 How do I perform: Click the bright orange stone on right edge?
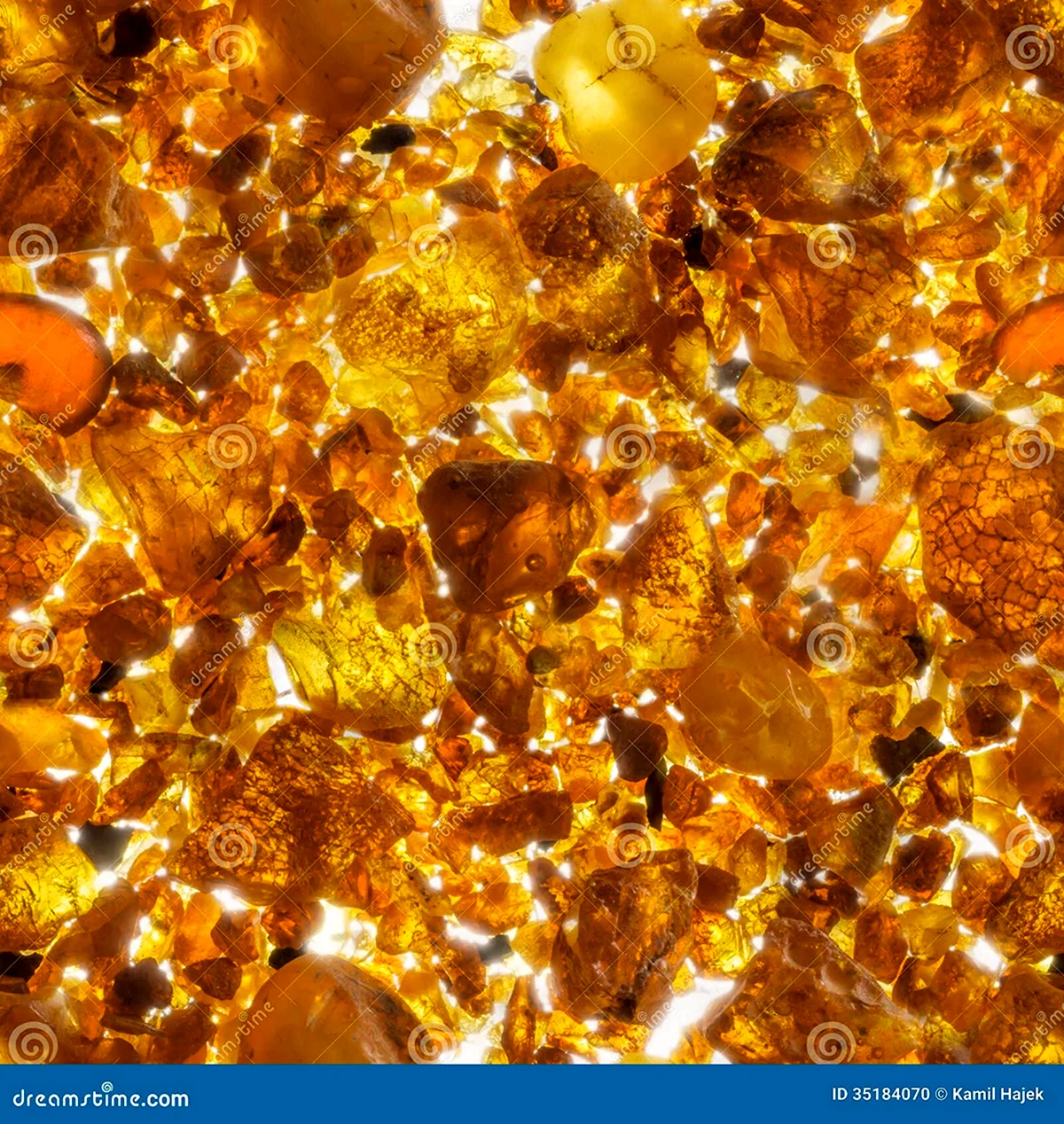[x=1033, y=341]
